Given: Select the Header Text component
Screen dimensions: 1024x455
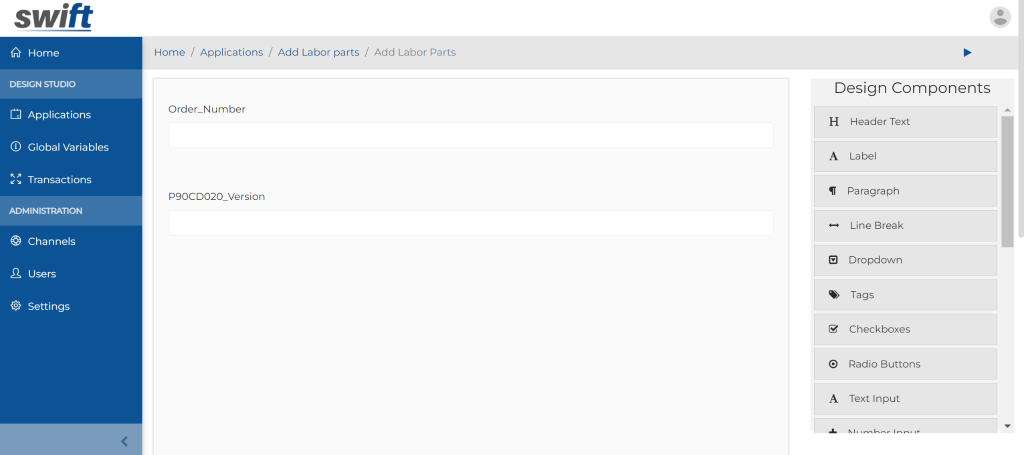Looking at the screenshot, I should (x=905, y=122).
